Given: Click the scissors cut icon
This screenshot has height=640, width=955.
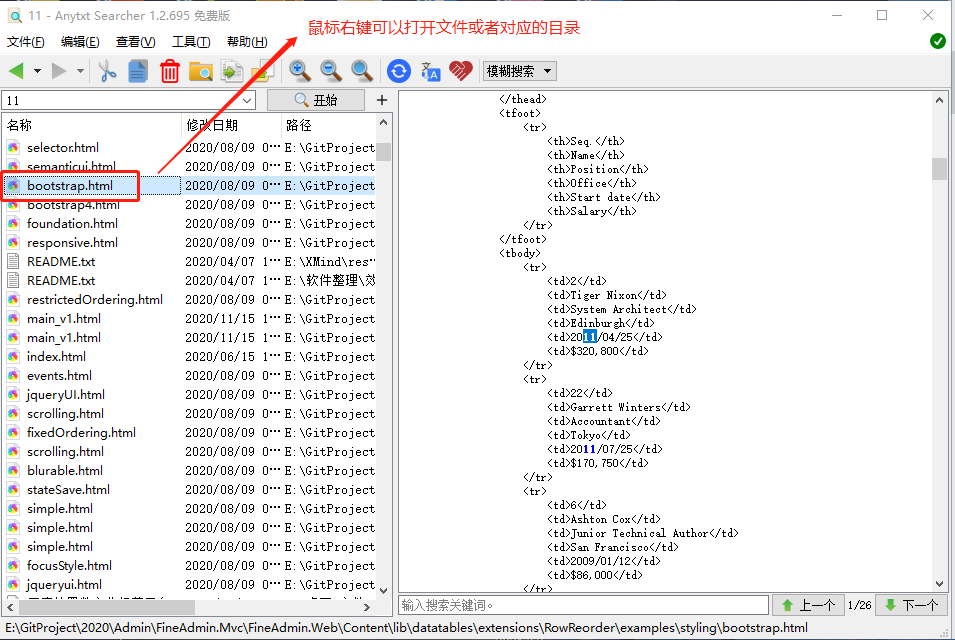Looking at the screenshot, I should [x=107, y=71].
